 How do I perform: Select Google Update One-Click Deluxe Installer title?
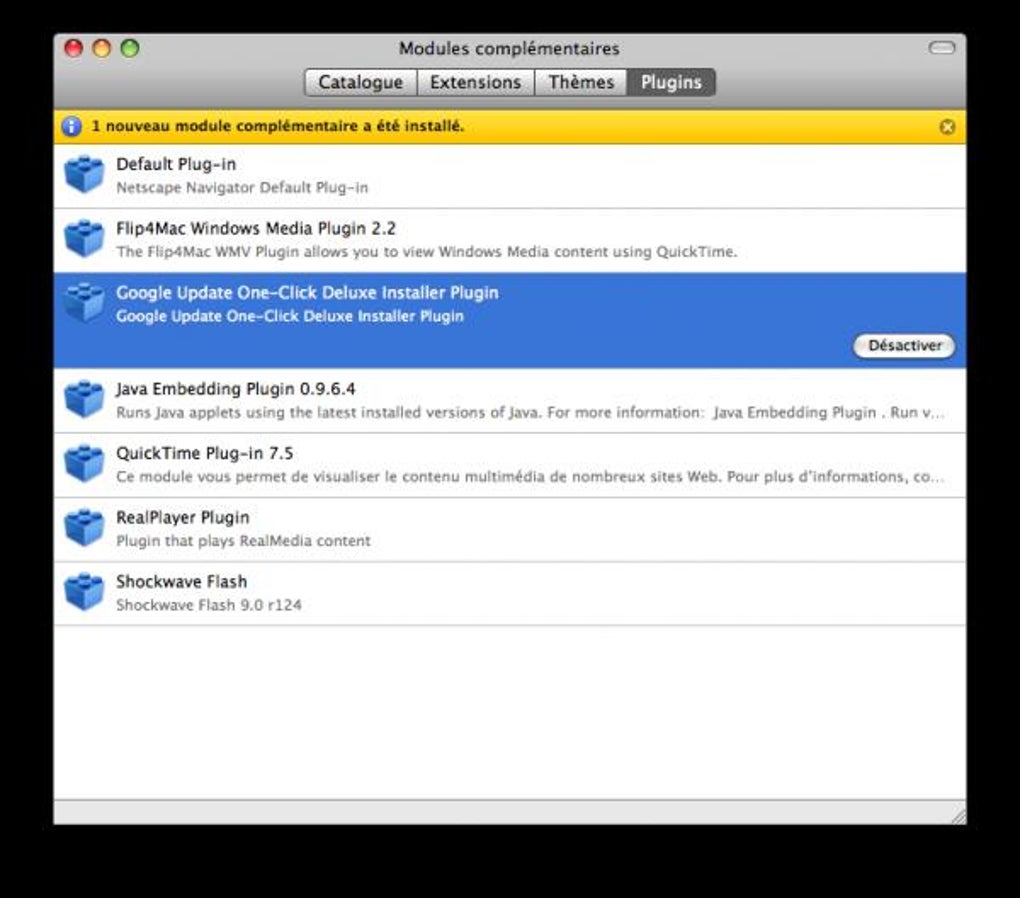pos(307,293)
